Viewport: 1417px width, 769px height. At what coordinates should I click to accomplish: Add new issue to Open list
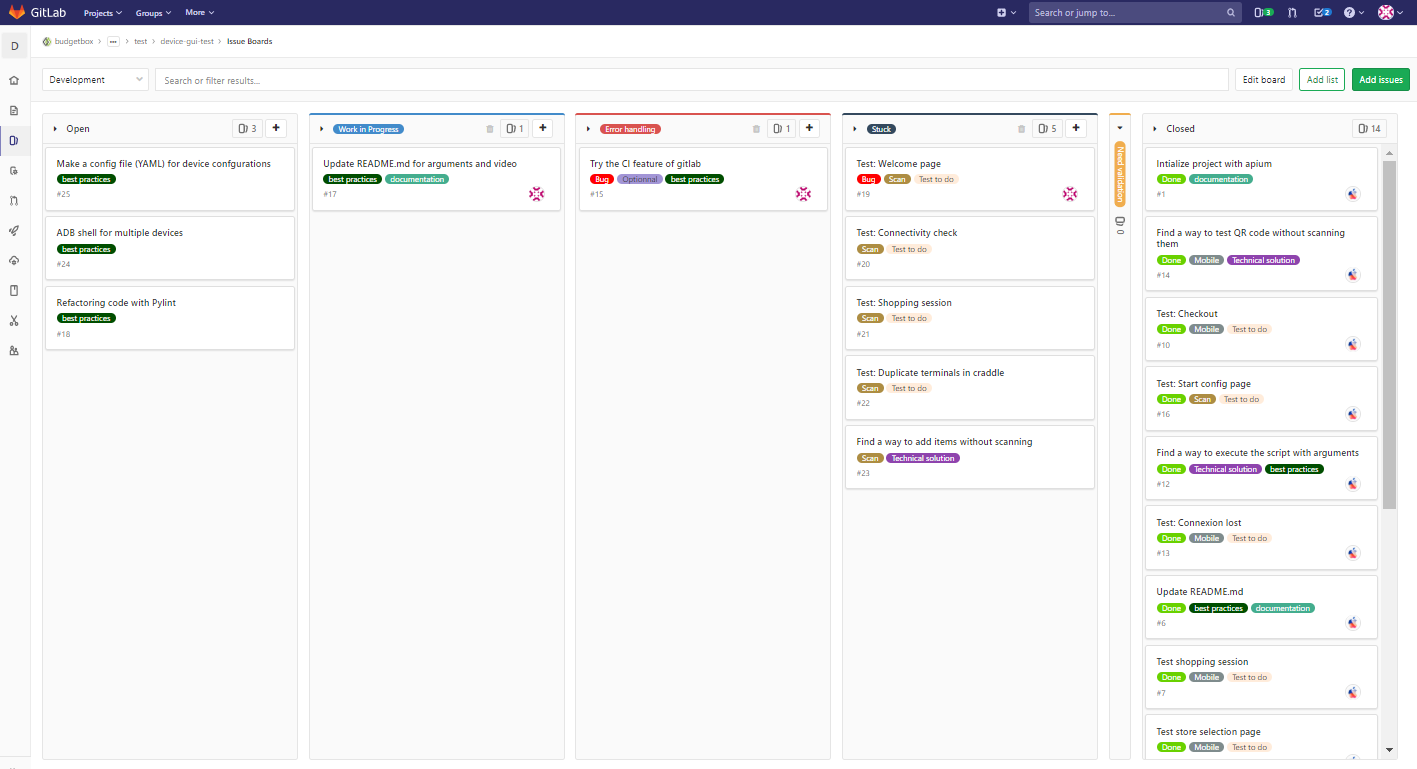pyautogui.click(x=277, y=128)
